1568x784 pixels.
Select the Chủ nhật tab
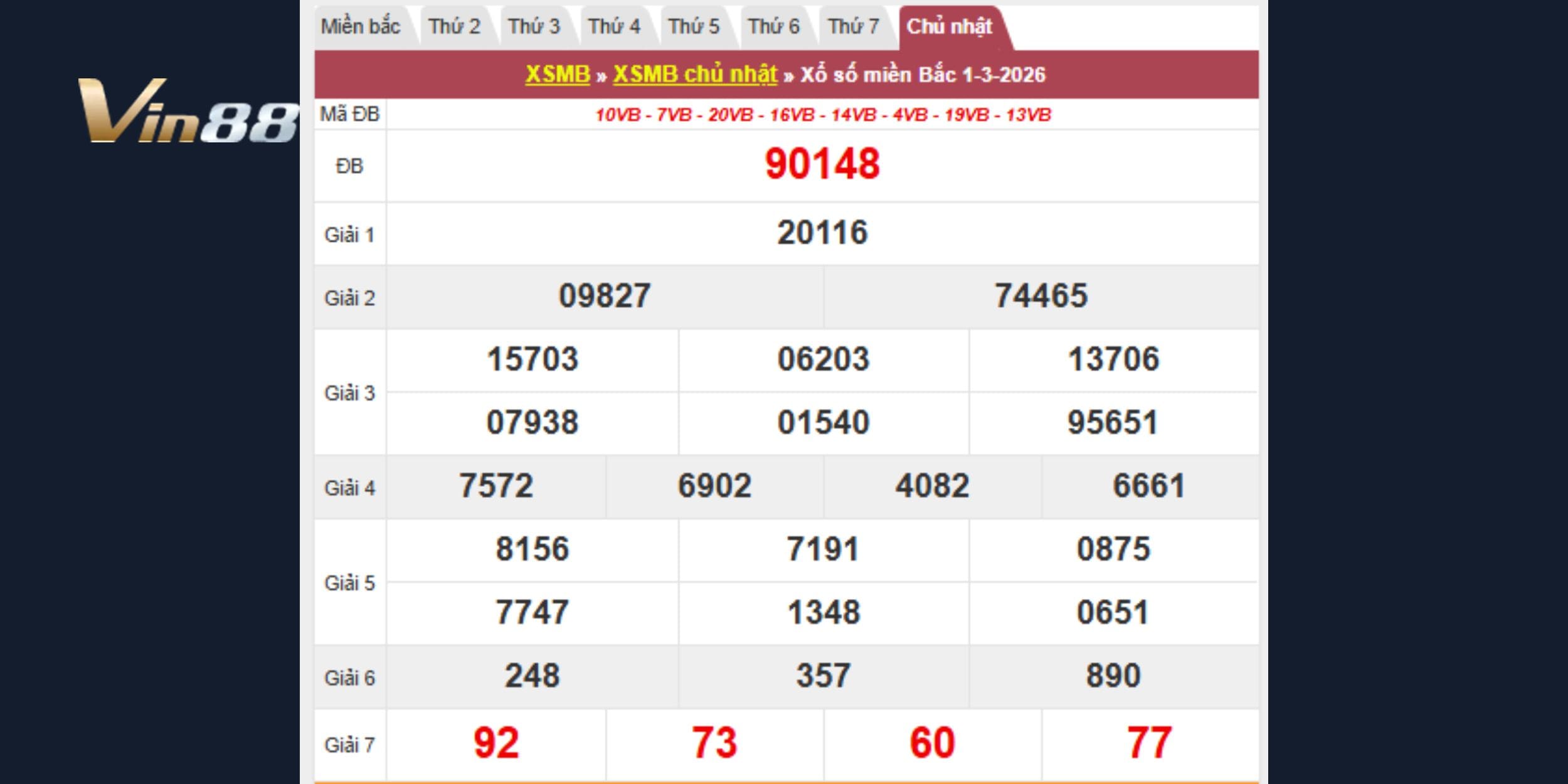click(x=950, y=27)
